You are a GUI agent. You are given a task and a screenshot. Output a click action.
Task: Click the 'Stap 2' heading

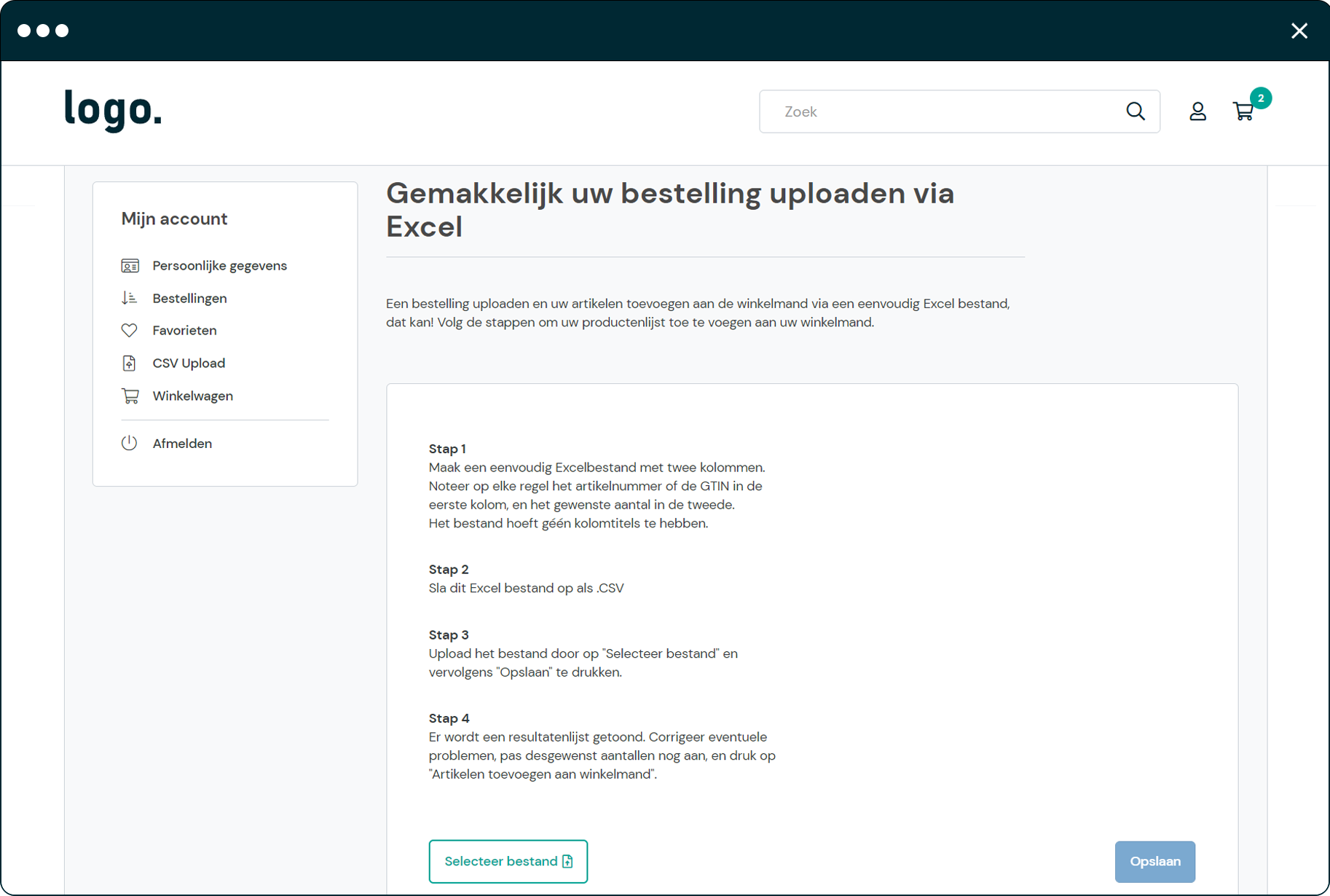pos(449,570)
